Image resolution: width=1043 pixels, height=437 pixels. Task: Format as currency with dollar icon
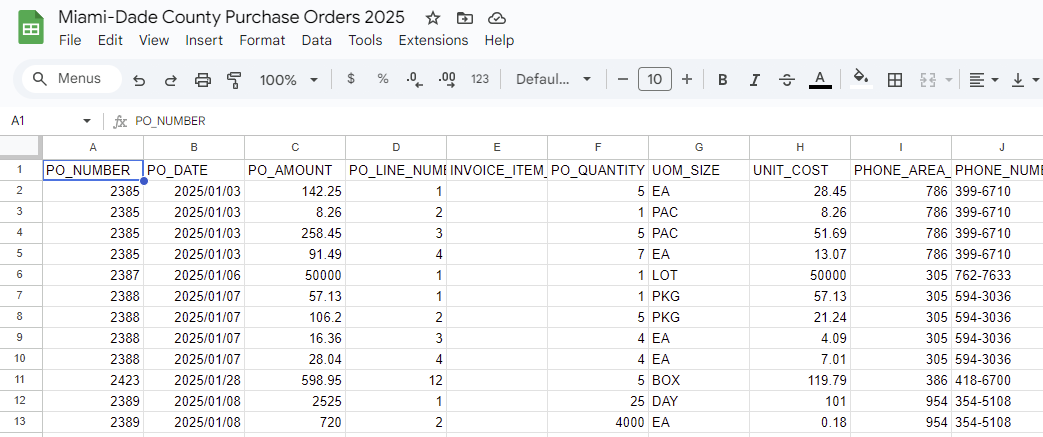[351, 79]
